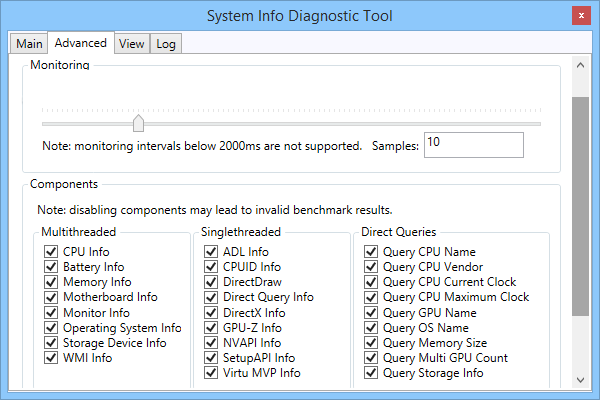Viewport: 600px width, 400px height.
Task: Disable Query GPU Name checkbox
Action: pyautogui.click(x=371, y=313)
